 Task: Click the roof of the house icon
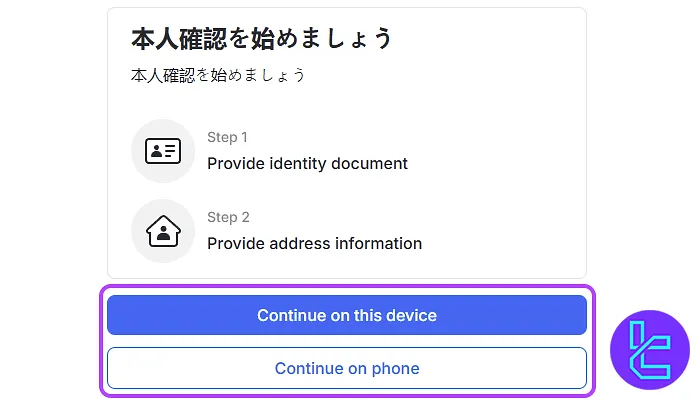coord(163,222)
